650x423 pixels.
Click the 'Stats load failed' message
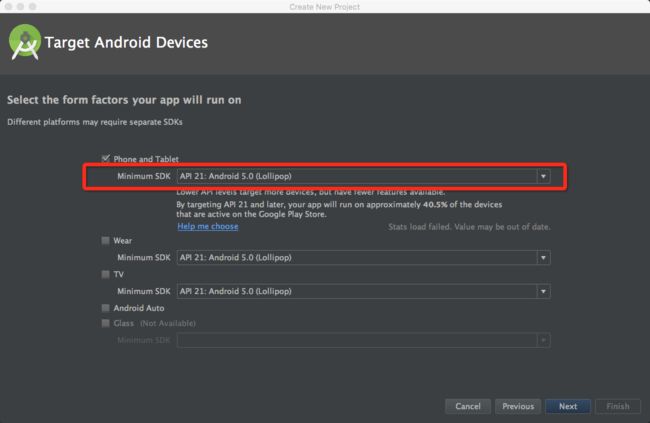click(469, 227)
